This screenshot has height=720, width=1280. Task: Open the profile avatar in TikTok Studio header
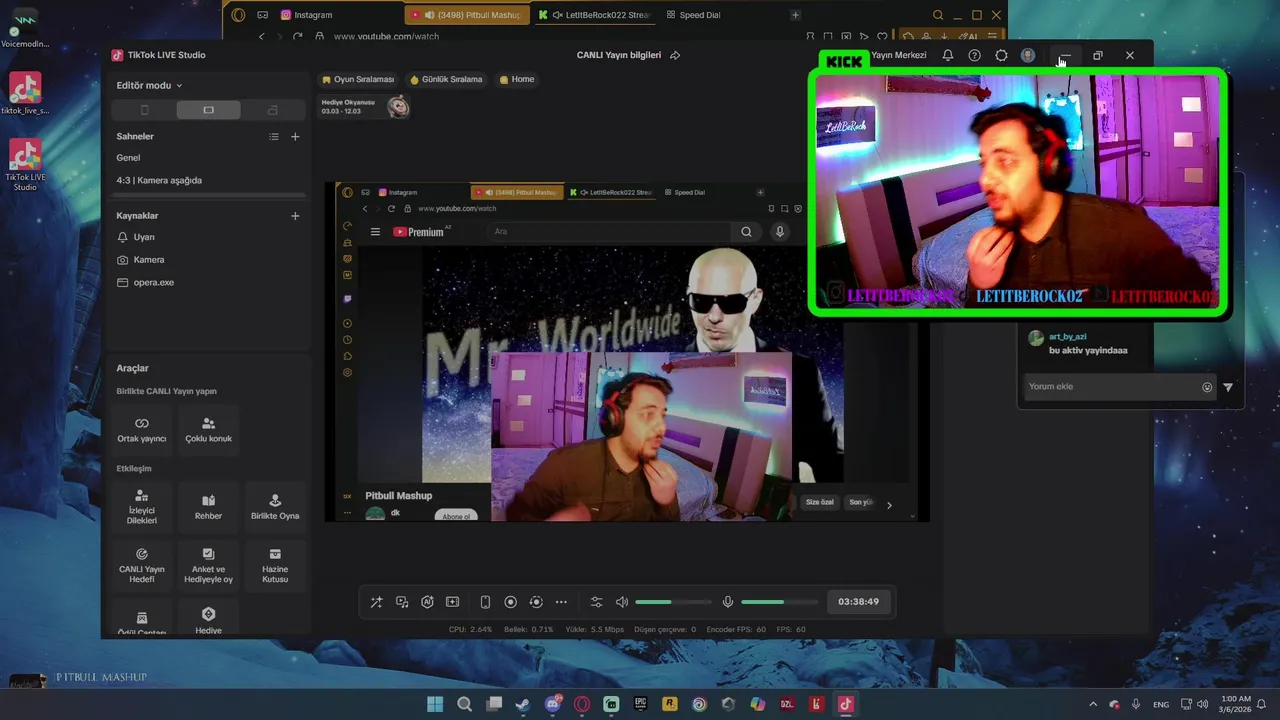coord(1028,55)
